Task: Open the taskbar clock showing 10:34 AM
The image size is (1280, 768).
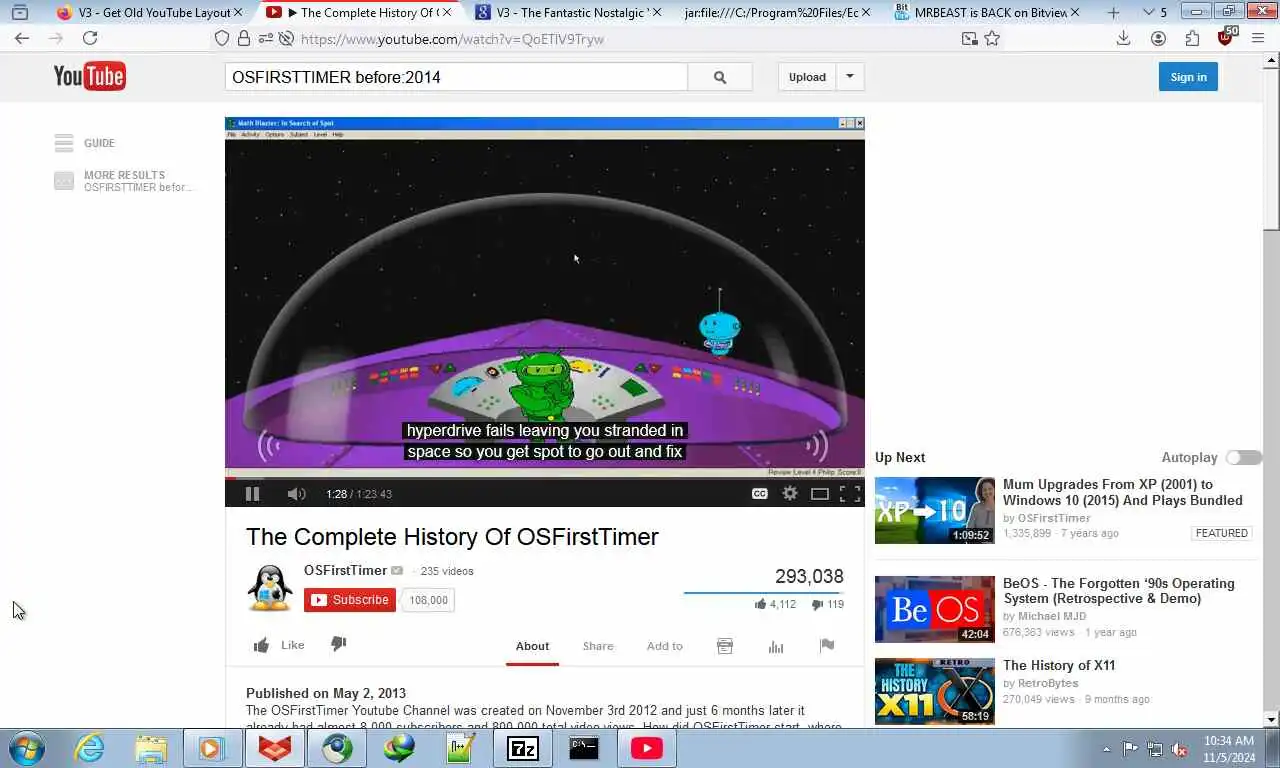Action: tap(1229, 749)
